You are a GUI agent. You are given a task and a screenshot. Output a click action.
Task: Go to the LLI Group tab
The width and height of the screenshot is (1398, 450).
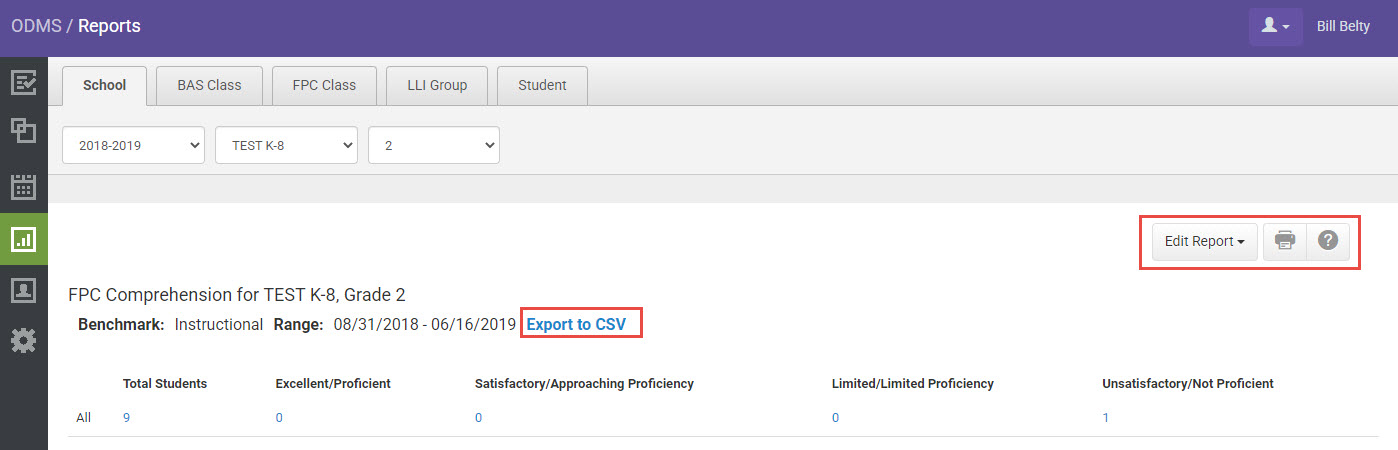[x=436, y=85]
